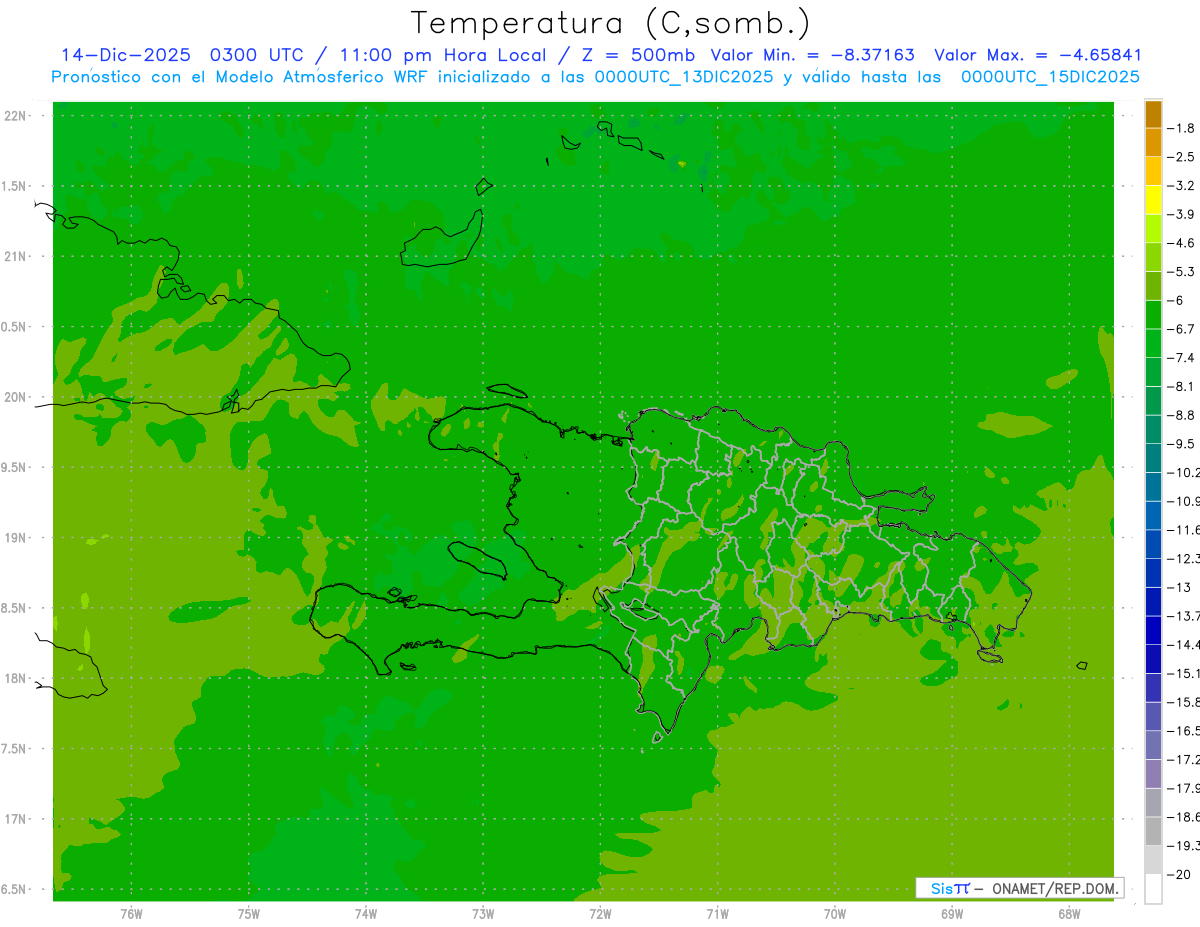Click the -16.5 colorbar label
The width and height of the screenshot is (1200, 927).
click(1183, 731)
